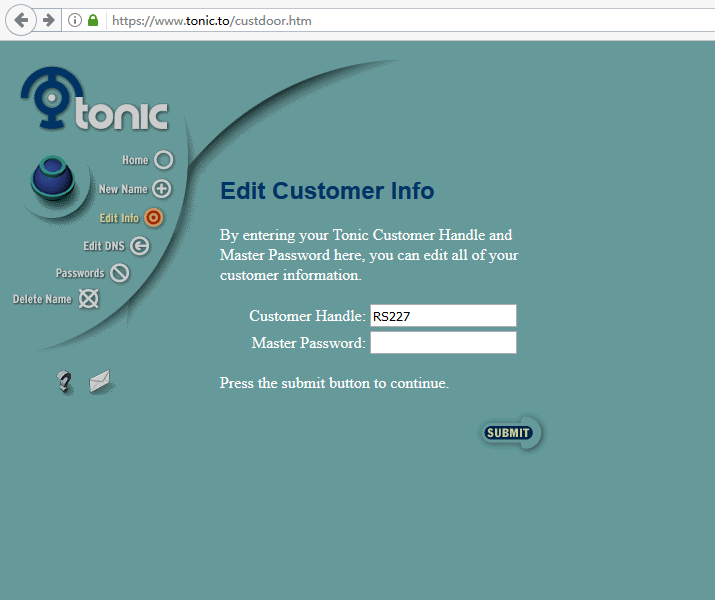Open the Home circle icon
The width and height of the screenshot is (715, 600).
click(x=164, y=160)
